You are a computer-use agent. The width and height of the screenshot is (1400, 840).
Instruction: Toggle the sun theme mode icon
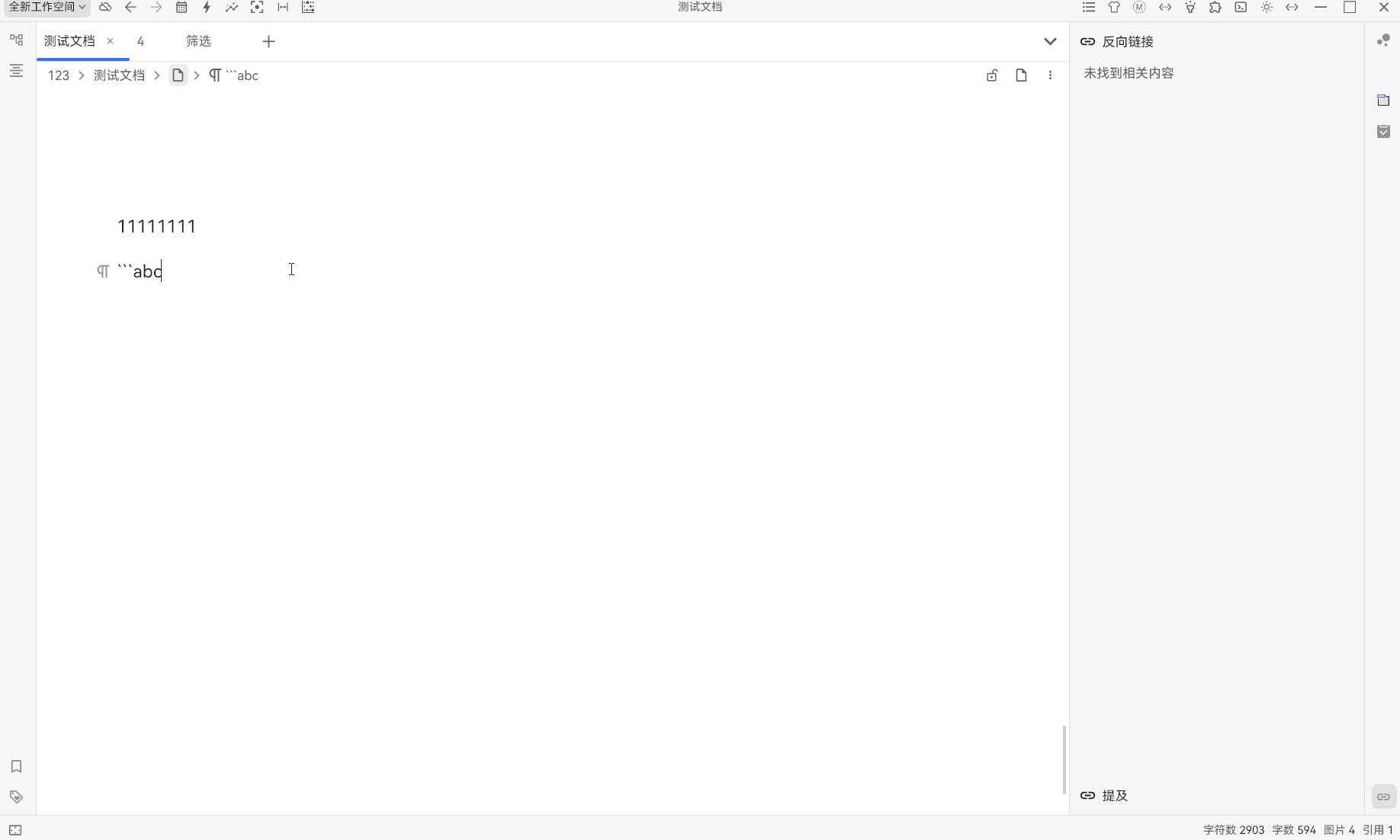coord(1267,8)
